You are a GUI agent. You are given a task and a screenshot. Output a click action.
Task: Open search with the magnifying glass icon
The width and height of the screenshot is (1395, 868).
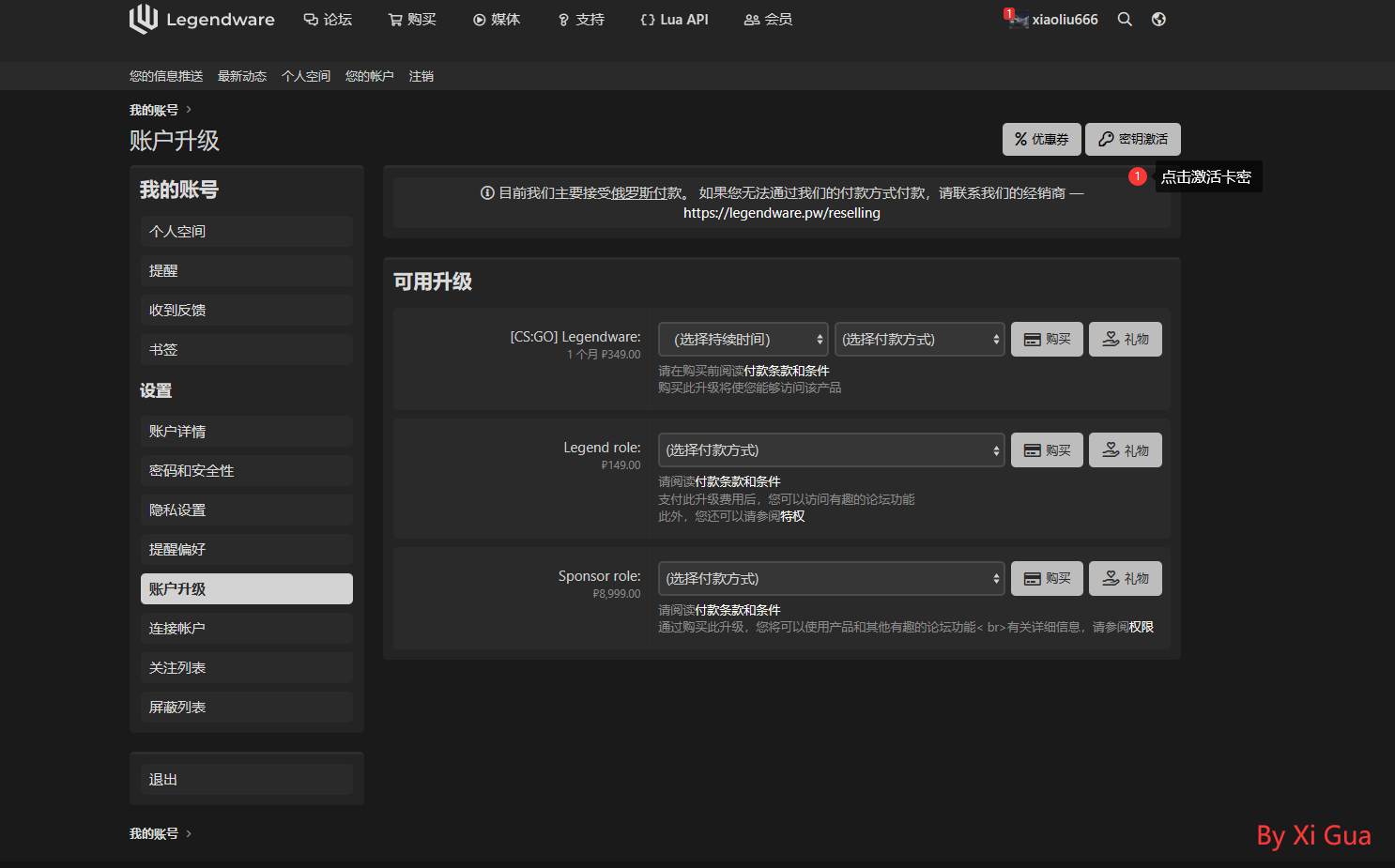pyautogui.click(x=1125, y=19)
